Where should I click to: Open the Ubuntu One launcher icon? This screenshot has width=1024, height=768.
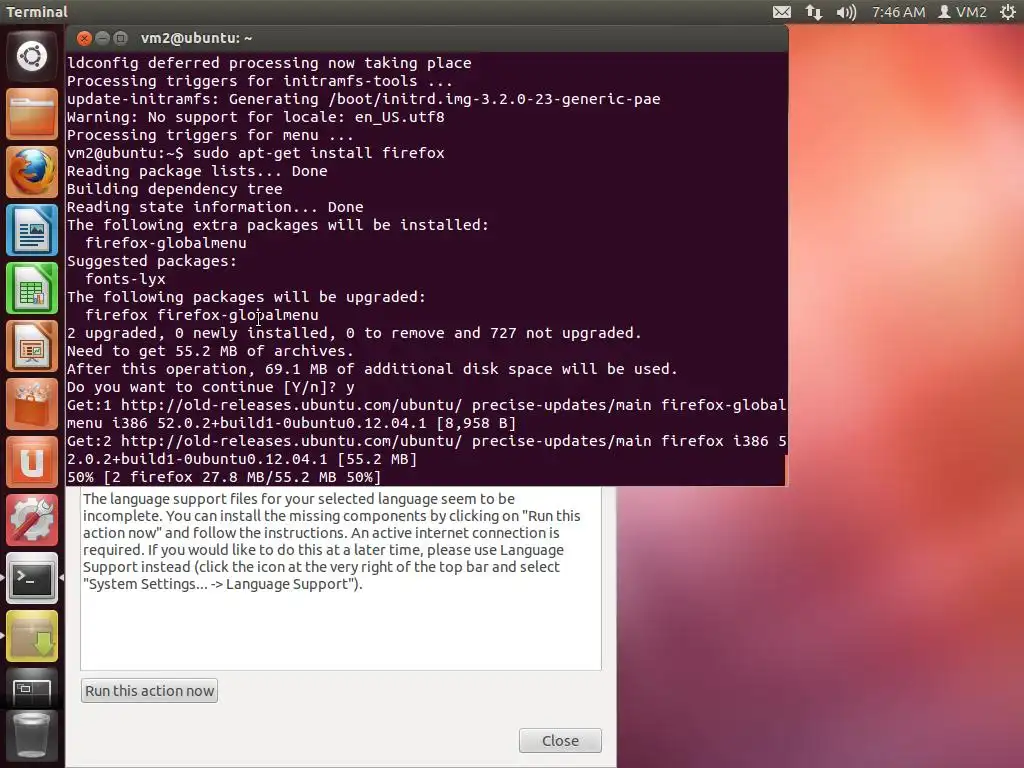(32, 462)
